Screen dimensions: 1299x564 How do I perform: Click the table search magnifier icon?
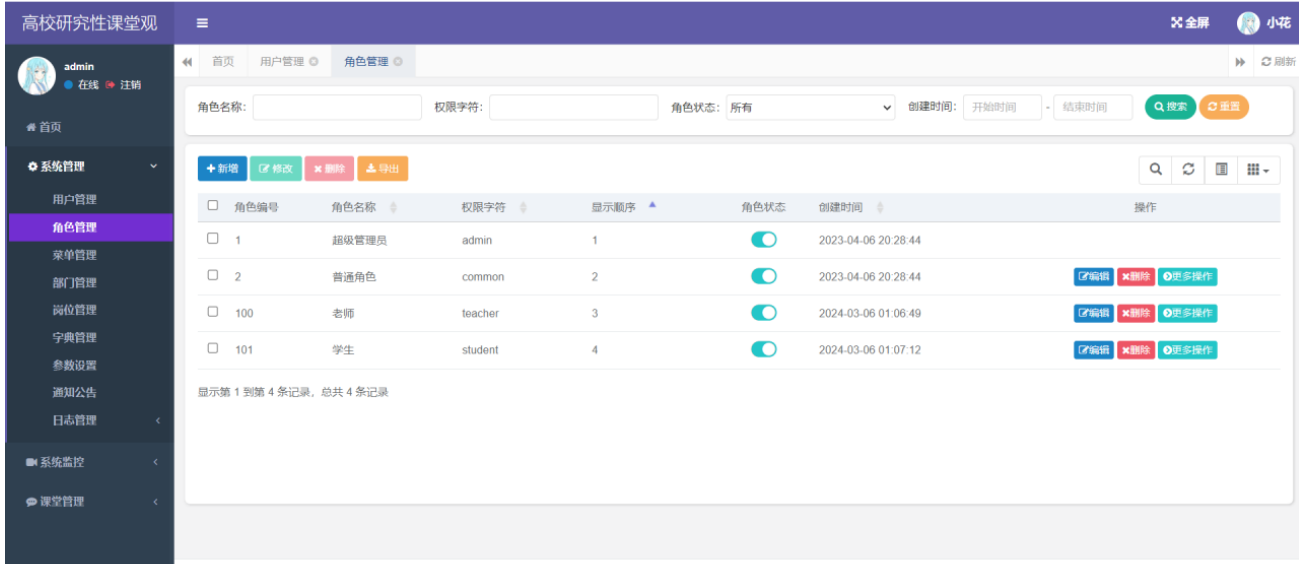1156,170
